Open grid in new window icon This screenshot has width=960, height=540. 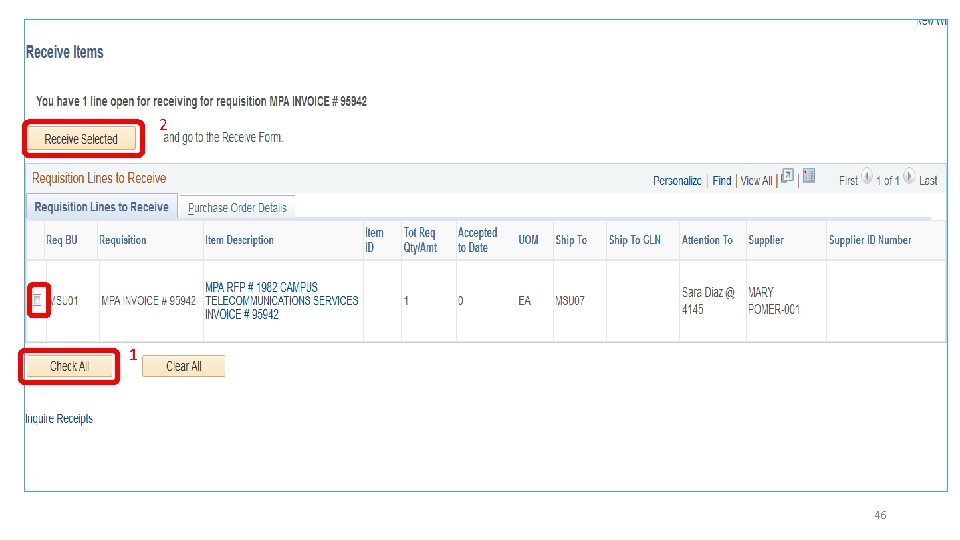tap(787, 176)
